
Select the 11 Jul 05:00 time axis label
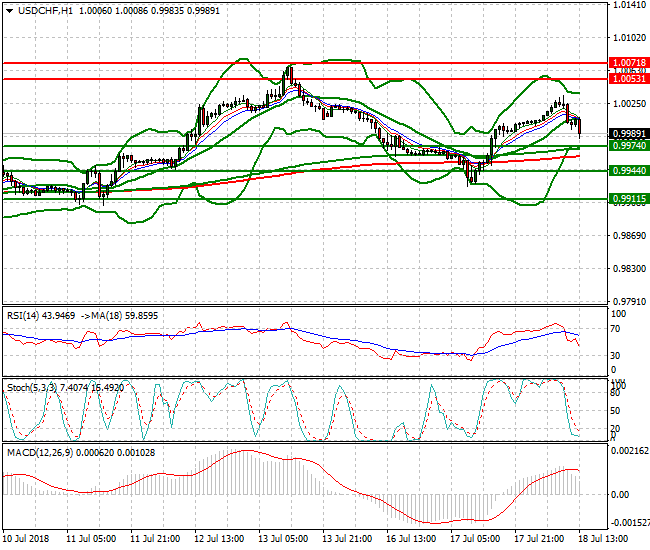click(91, 539)
